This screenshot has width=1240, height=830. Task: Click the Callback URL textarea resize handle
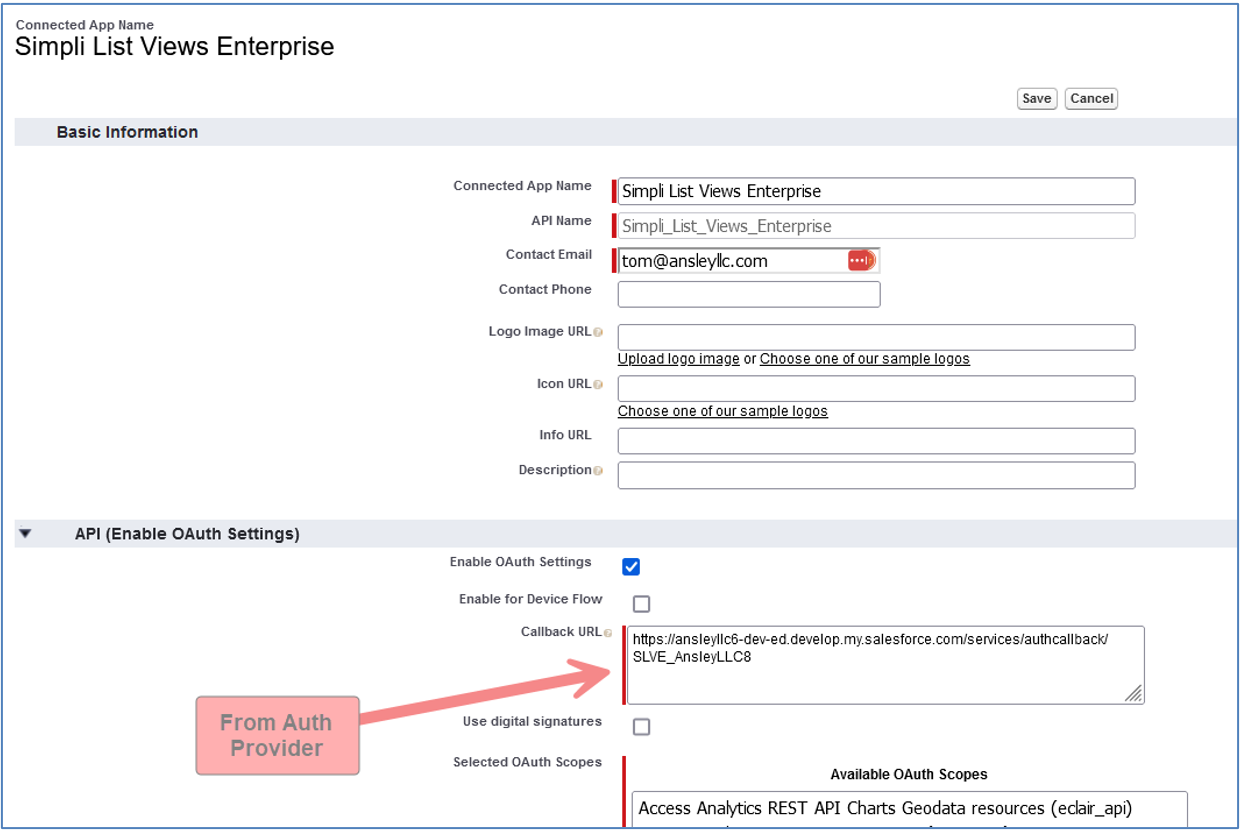tap(1134, 694)
